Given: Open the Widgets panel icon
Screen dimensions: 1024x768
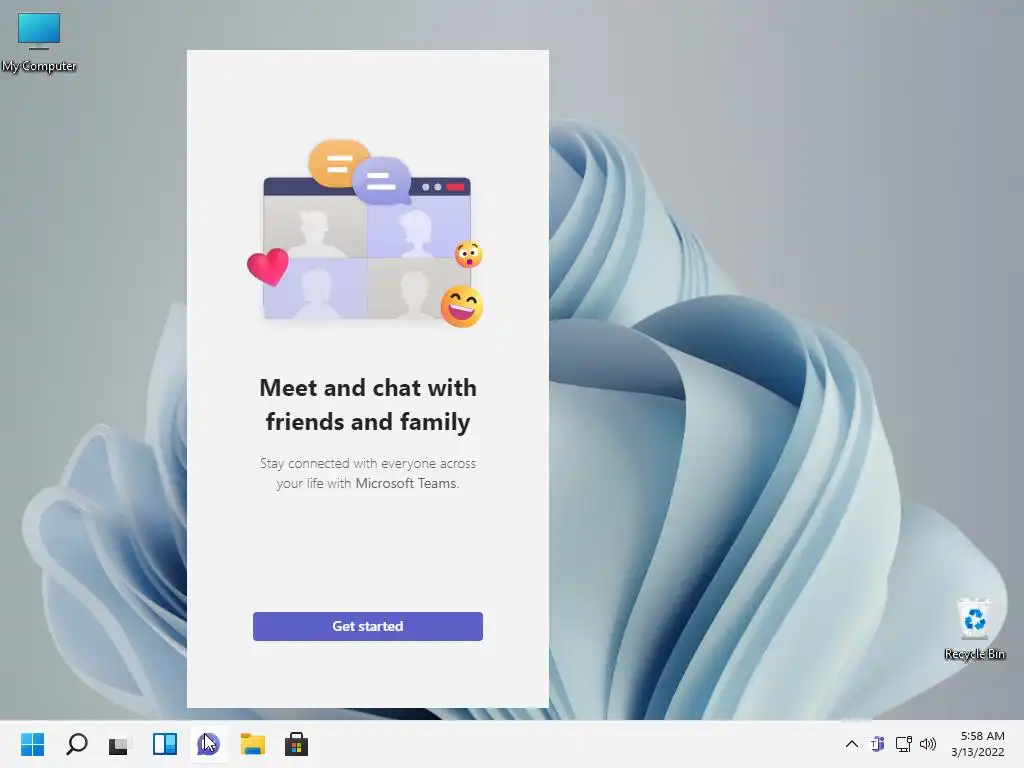Looking at the screenshot, I should point(165,744).
